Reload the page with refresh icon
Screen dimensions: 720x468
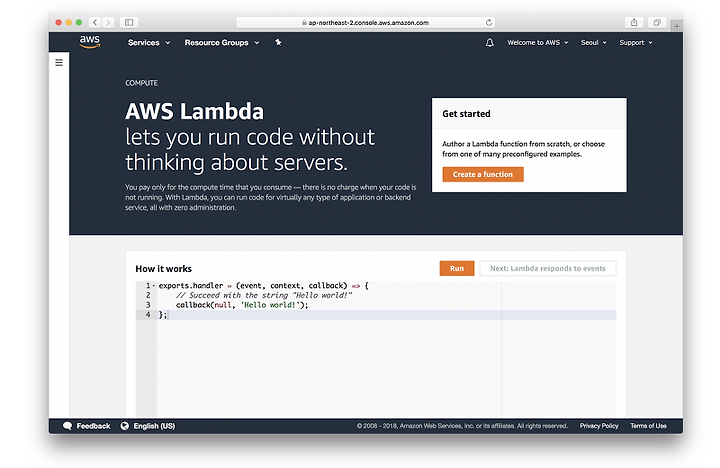[x=489, y=23]
